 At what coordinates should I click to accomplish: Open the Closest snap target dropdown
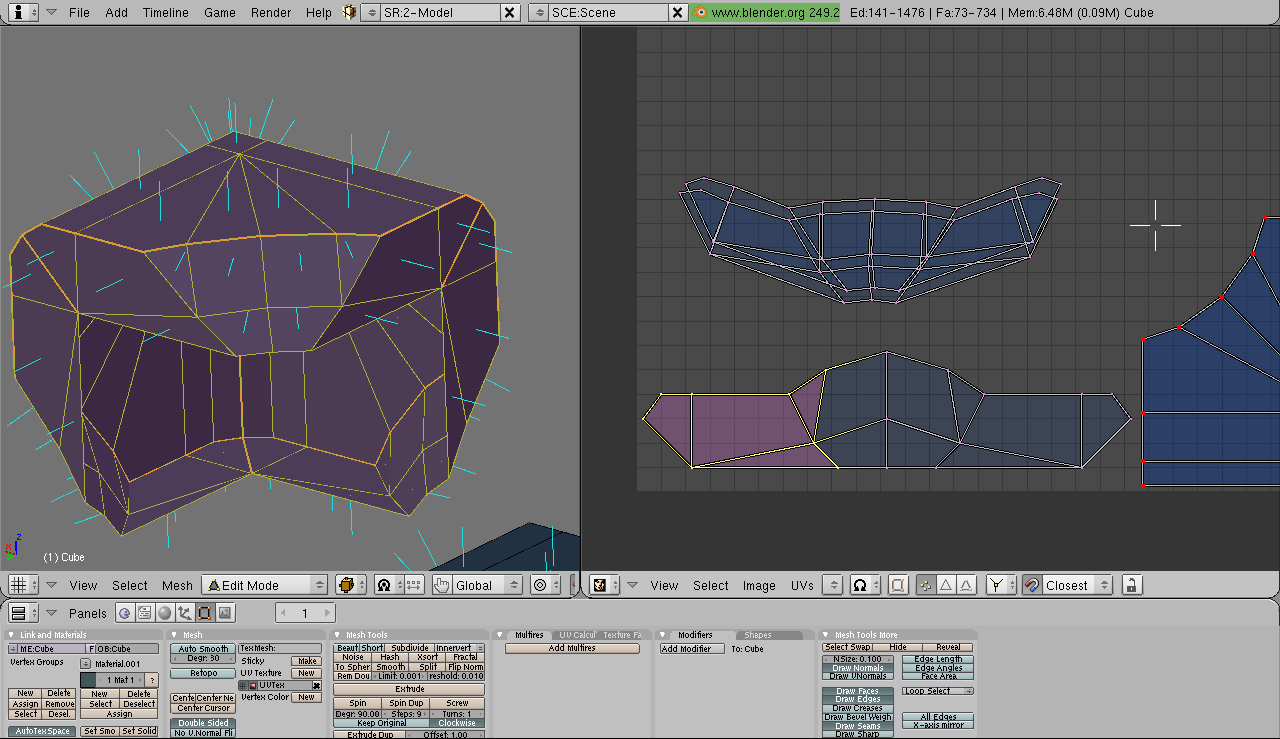(x=1078, y=585)
